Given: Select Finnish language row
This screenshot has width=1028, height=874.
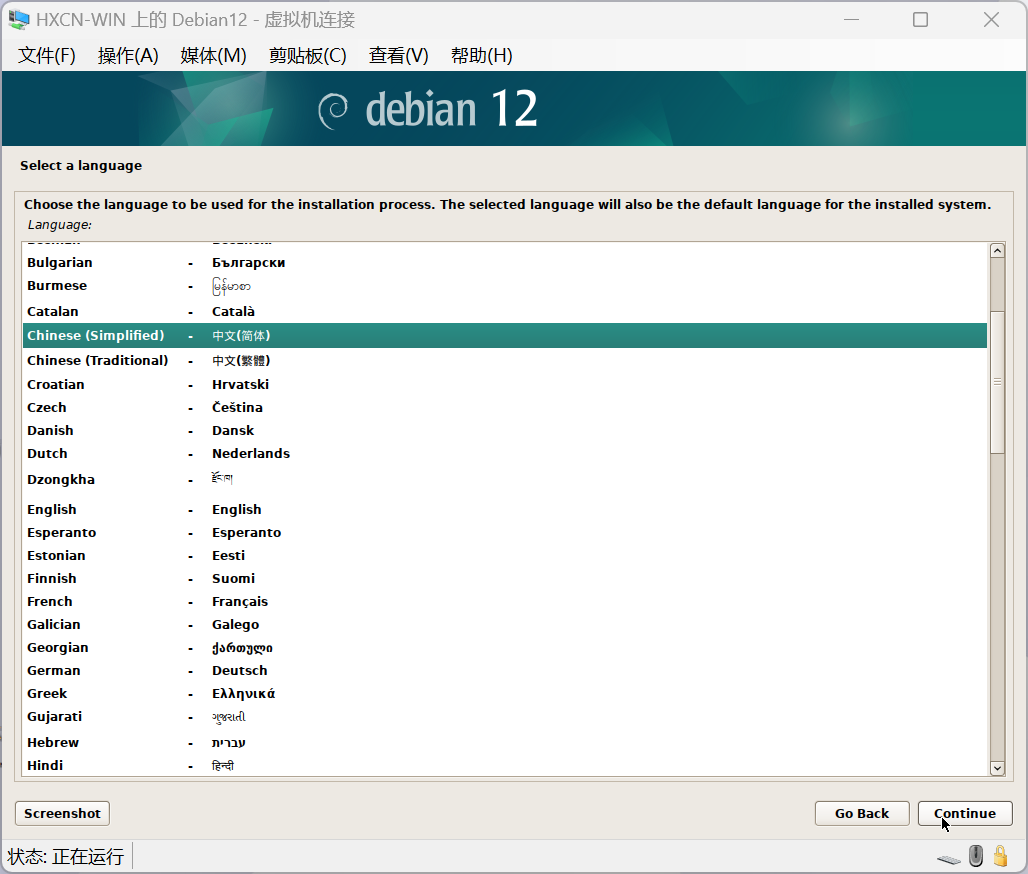Looking at the screenshot, I should click(505, 578).
